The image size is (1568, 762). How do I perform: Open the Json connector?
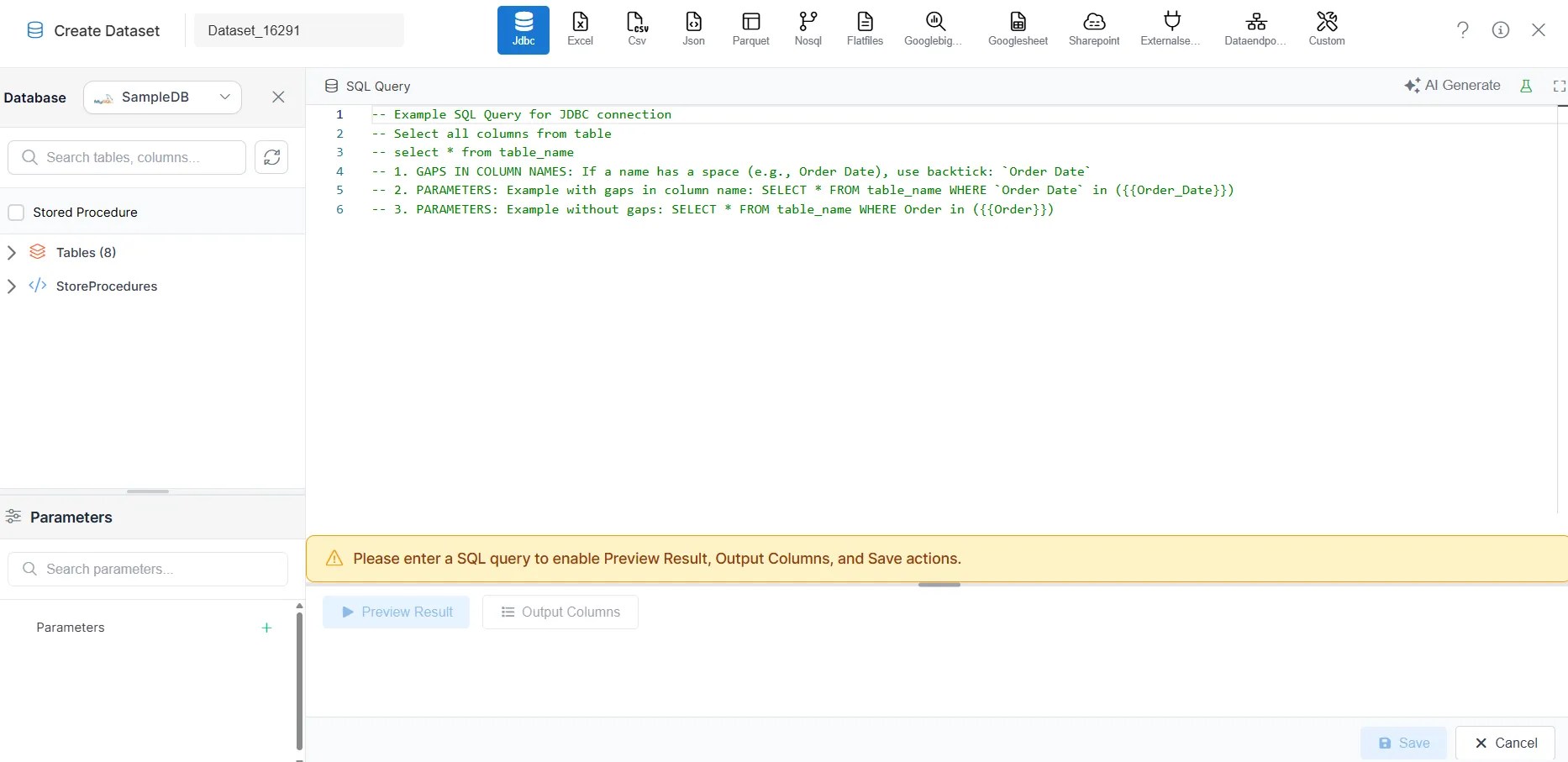pyautogui.click(x=693, y=29)
